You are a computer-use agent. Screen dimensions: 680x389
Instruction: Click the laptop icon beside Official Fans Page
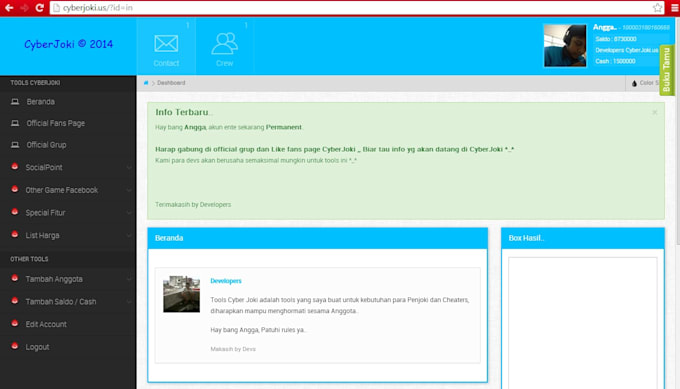[x=15, y=123]
